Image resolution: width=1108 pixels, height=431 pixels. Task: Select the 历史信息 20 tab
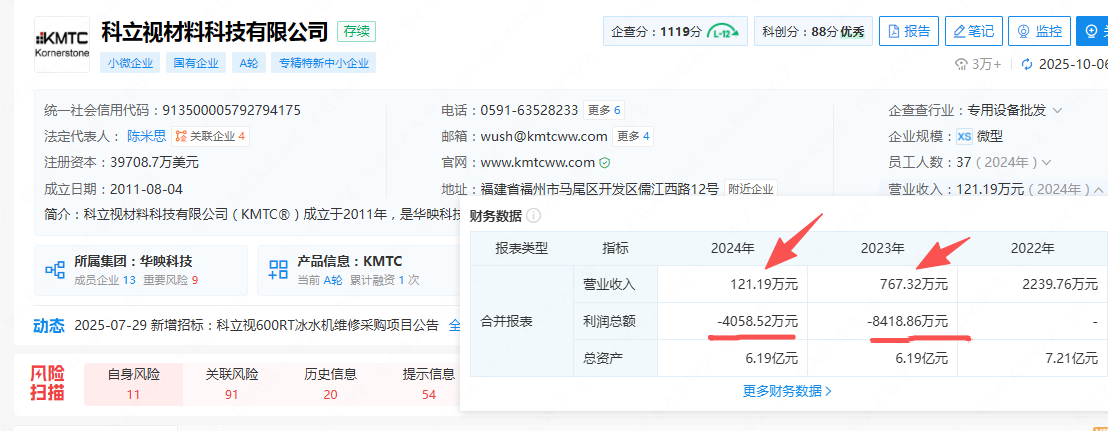[x=330, y=384]
